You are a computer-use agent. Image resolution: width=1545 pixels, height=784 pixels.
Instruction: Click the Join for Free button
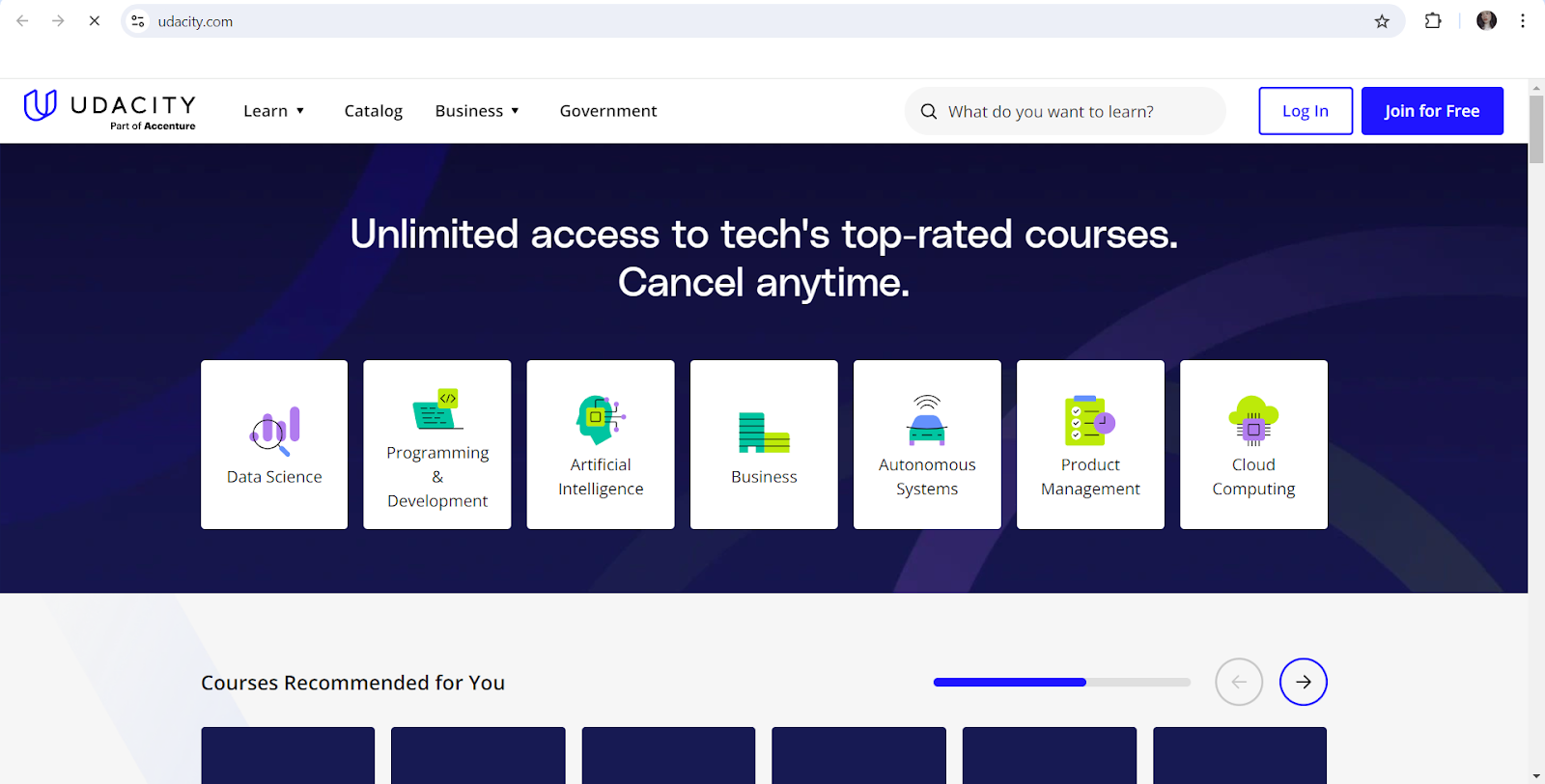point(1432,111)
